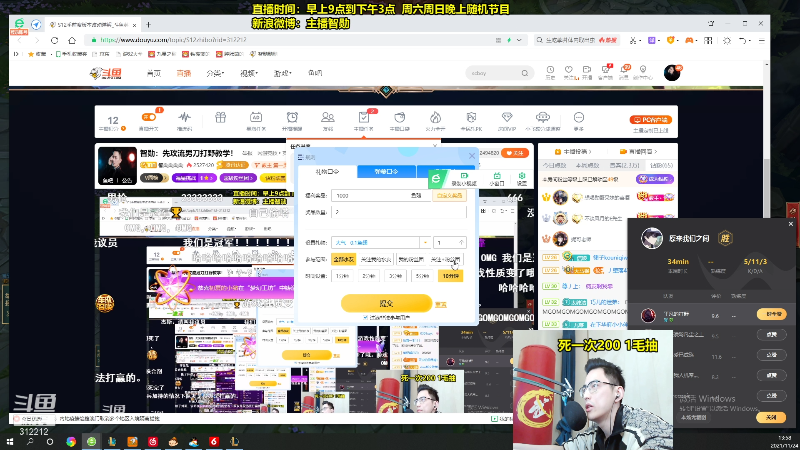Viewport: 800px width, 450px height.
Task: Open the flame power icon in streamer toolbar
Action: pyautogui.click(x=435, y=118)
